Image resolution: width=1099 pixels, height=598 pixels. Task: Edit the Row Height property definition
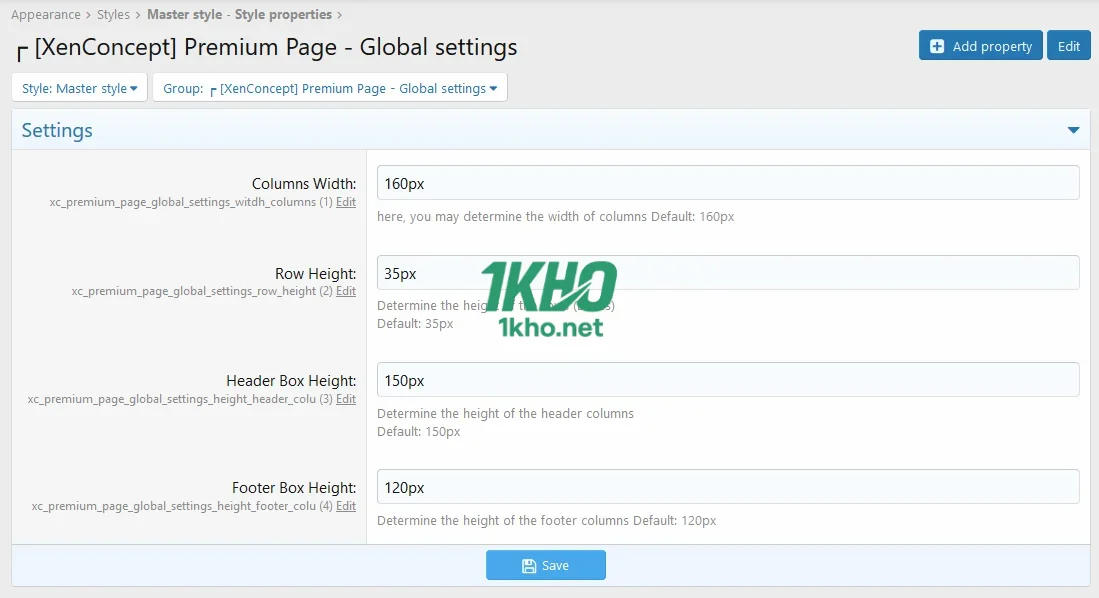pyautogui.click(x=346, y=291)
